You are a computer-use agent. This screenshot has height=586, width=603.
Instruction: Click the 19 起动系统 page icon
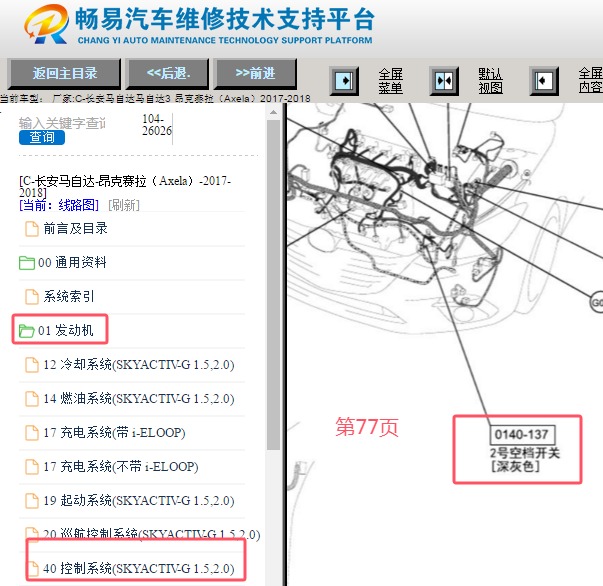pos(32,501)
